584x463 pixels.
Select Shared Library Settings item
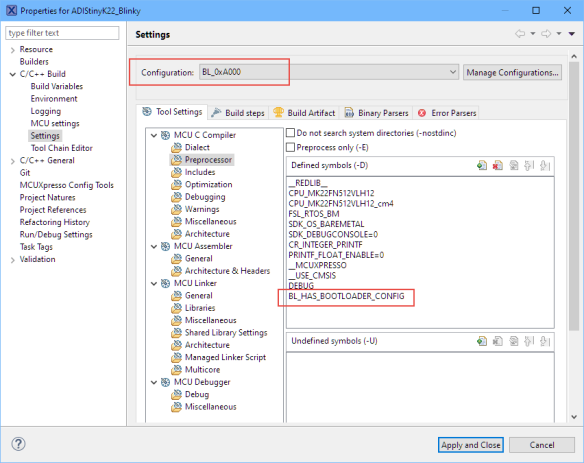tap(226, 333)
